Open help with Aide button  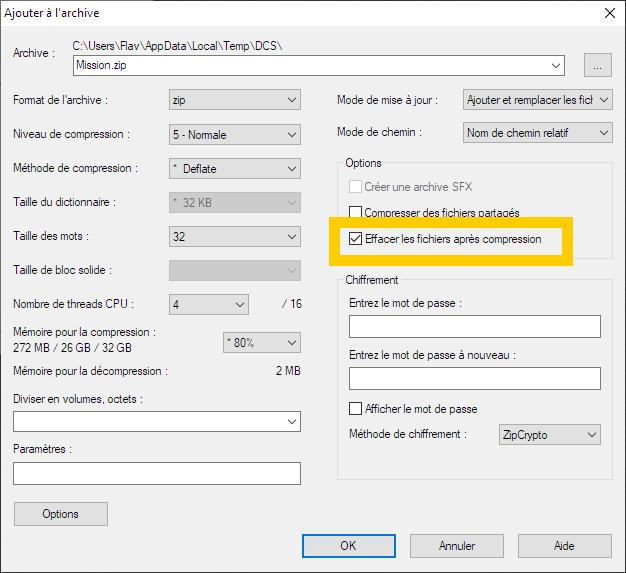[565, 546]
